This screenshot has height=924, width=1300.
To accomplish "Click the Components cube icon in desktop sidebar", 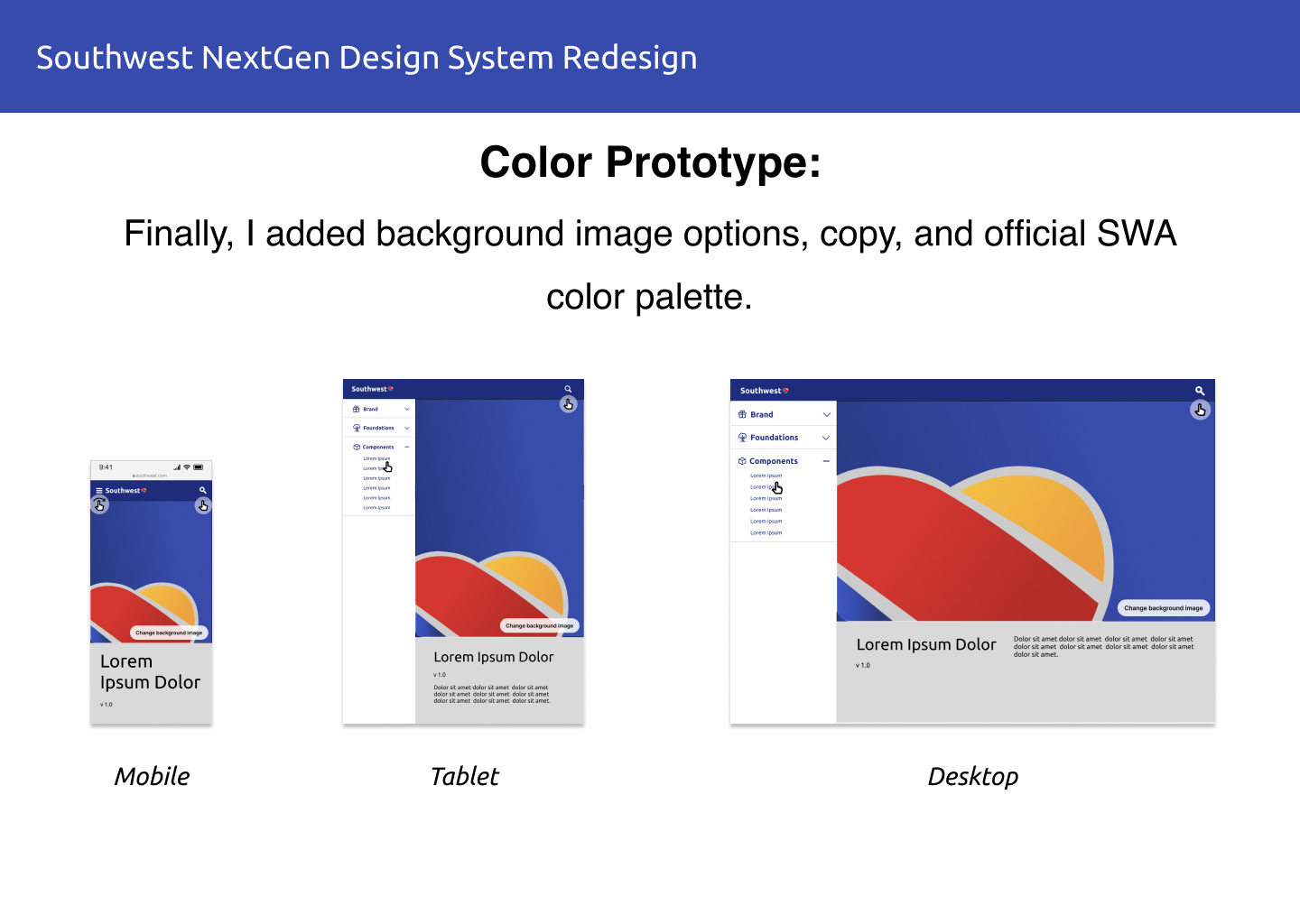I will (x=742, y=461).
